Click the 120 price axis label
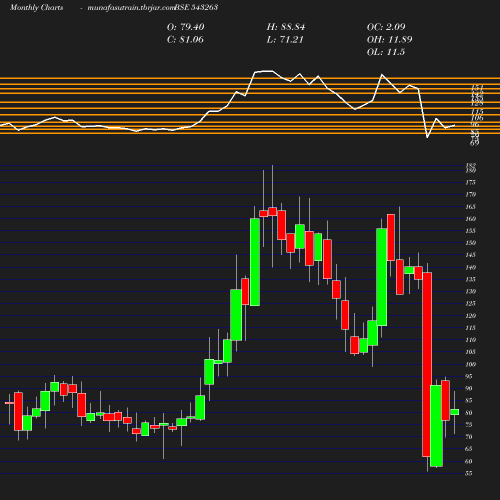 pyautogui.click(x=471, y=316)
